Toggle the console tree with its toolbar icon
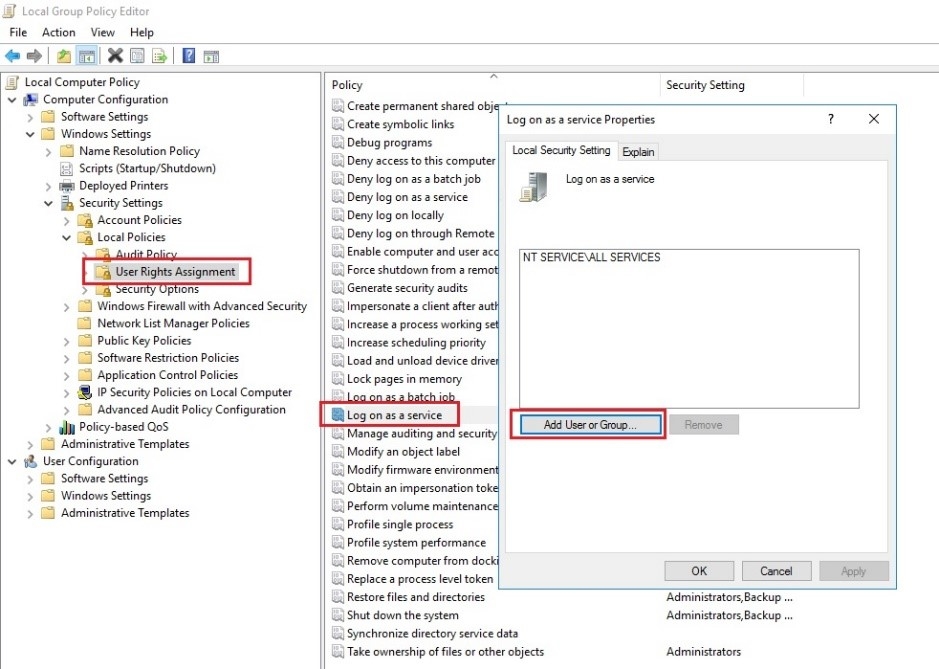This screenshot has width=939, height=669. (87, 55)
